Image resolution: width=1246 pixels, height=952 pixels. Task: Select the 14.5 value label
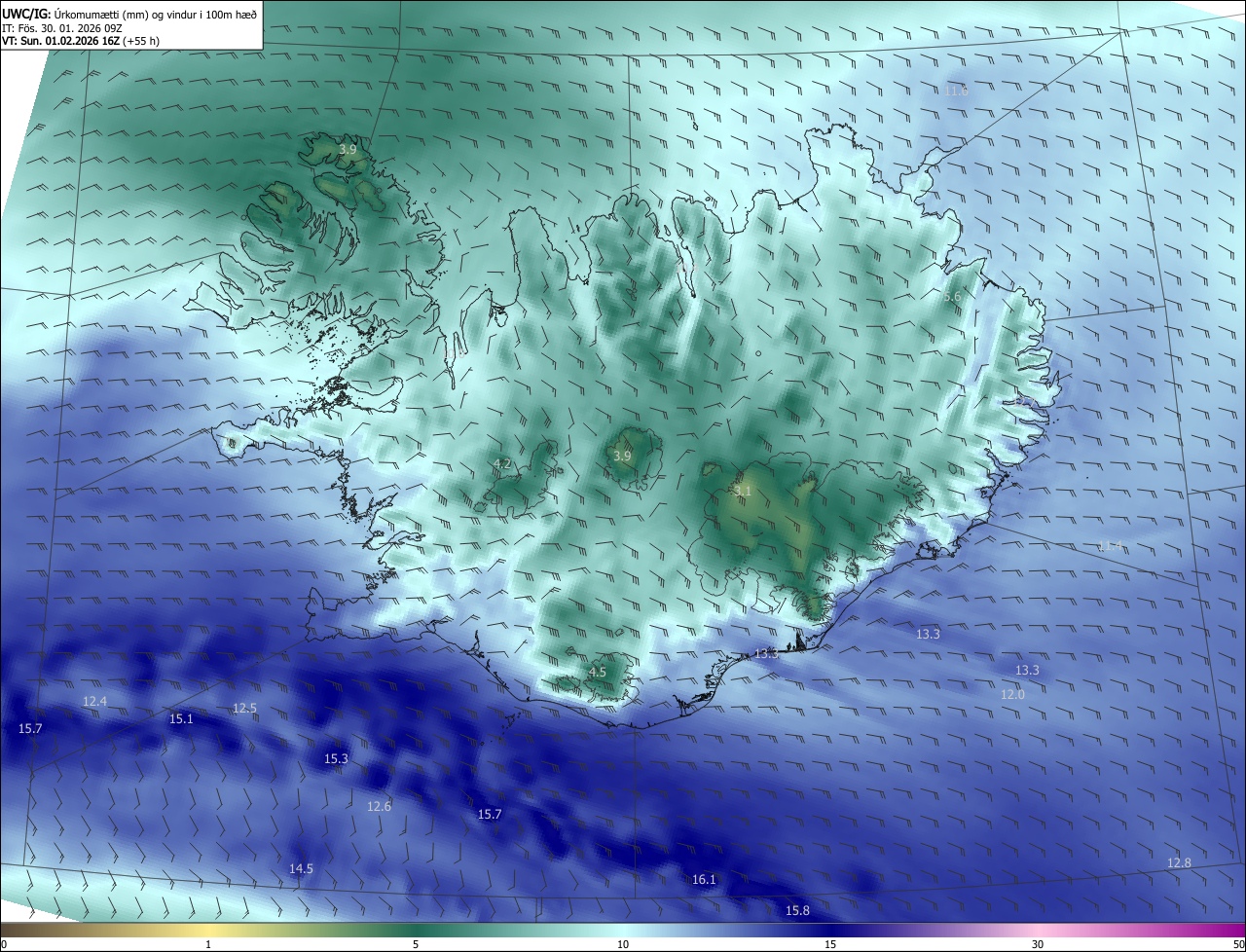tap(301, 869)
